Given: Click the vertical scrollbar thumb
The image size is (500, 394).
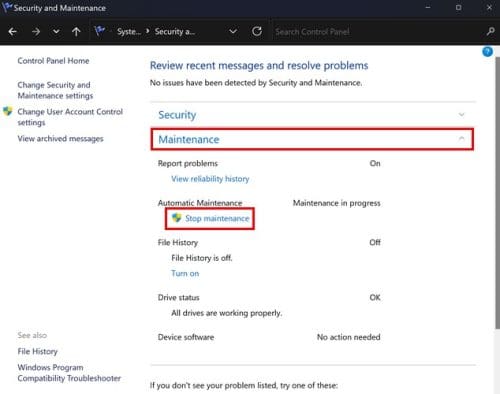Looking at the screenshot, I should coord(497,192).
